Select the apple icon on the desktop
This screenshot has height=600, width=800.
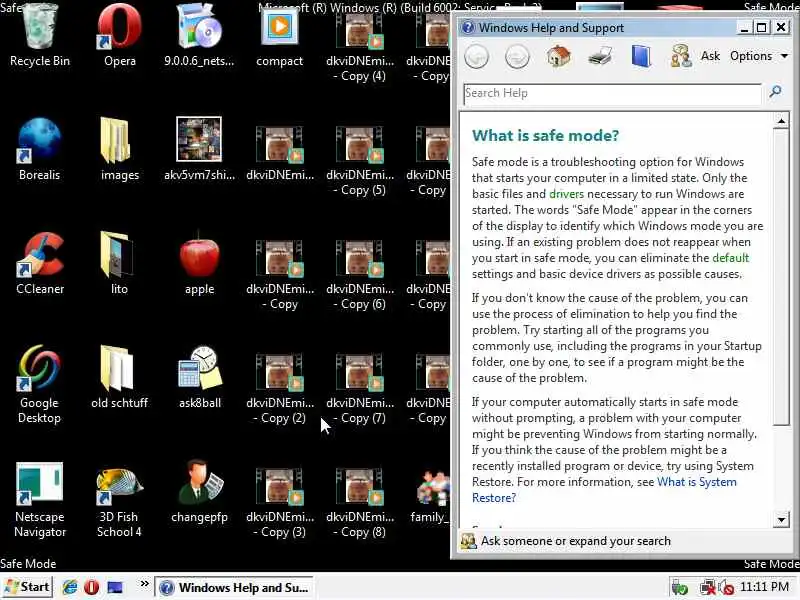tap(199, 263)
